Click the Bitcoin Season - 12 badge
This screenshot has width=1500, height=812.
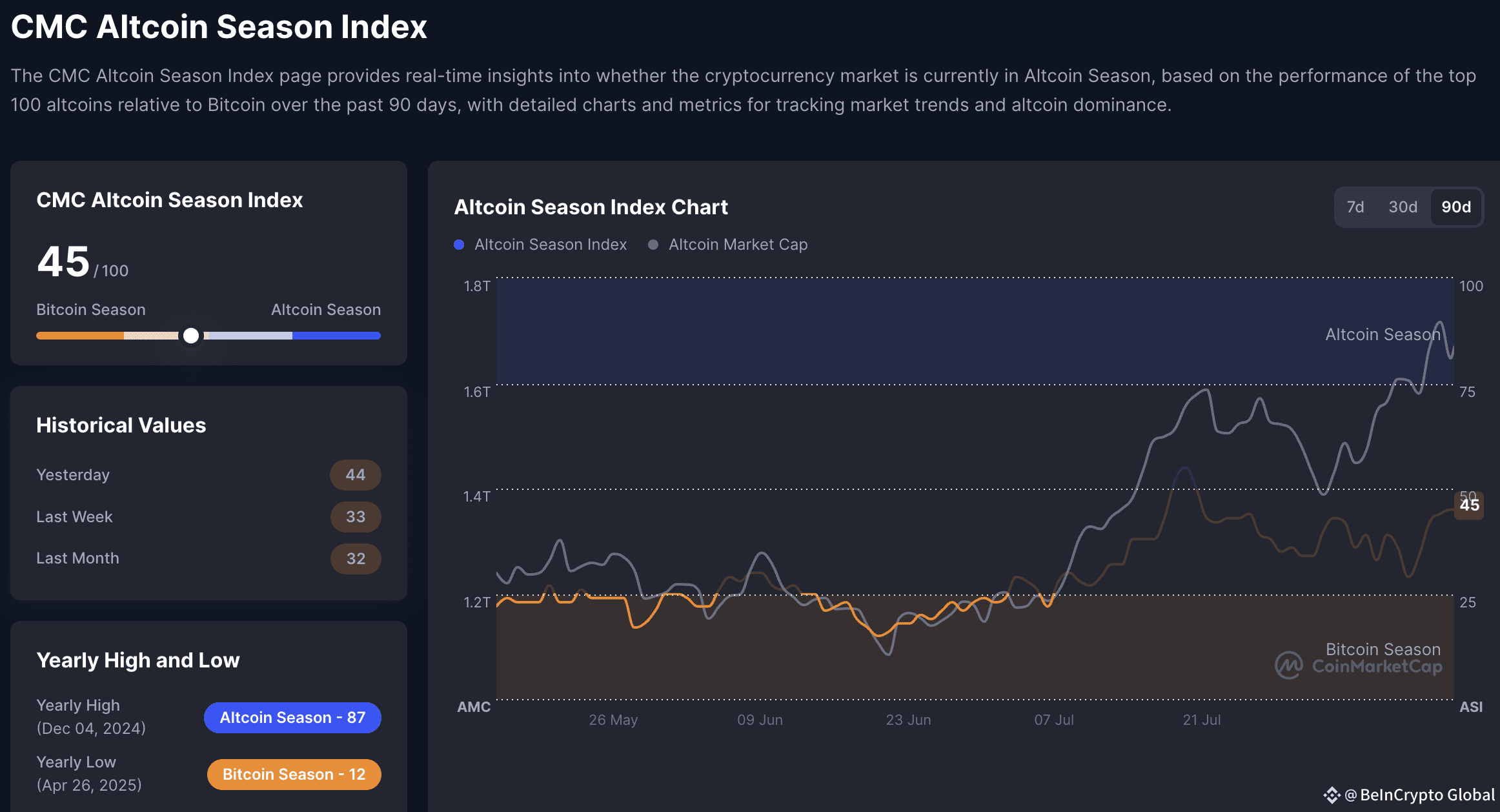click(294, 775)
